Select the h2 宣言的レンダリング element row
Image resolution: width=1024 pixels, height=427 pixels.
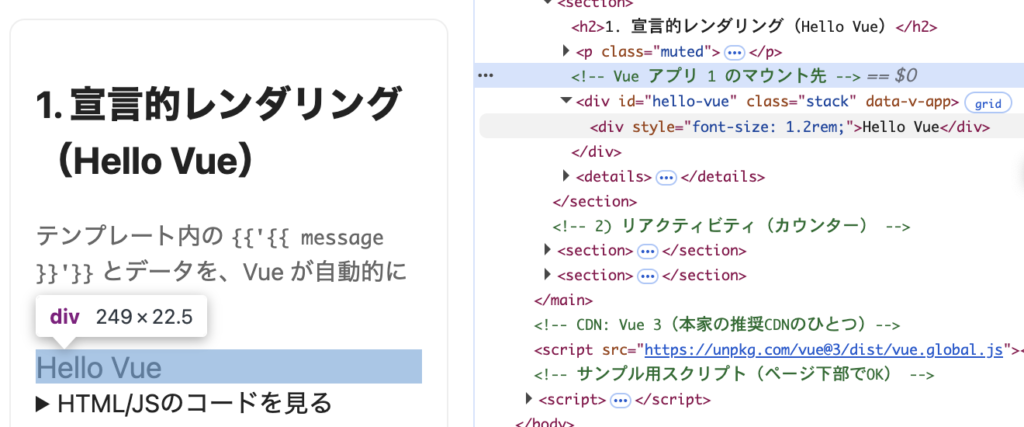click(x=754, y=27)
